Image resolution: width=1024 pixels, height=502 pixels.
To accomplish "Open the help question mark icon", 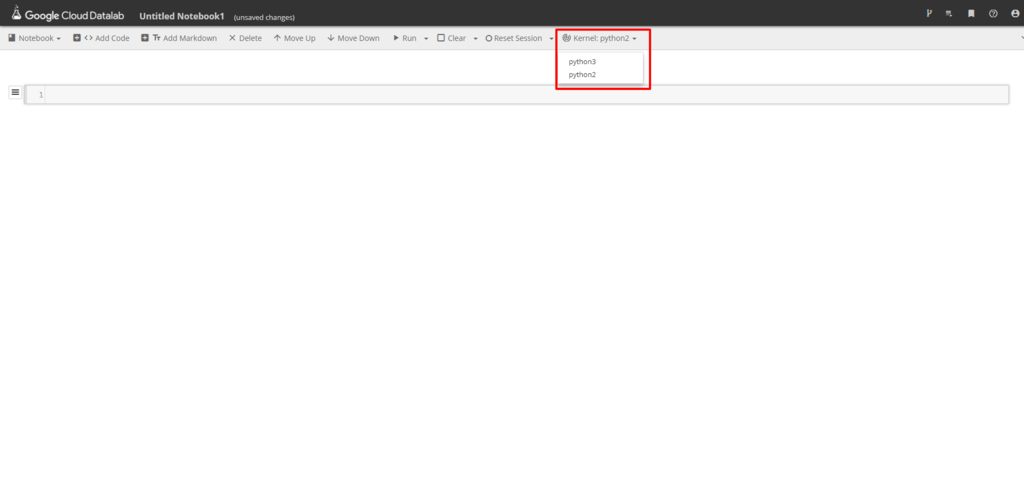I will coord(993,13).
